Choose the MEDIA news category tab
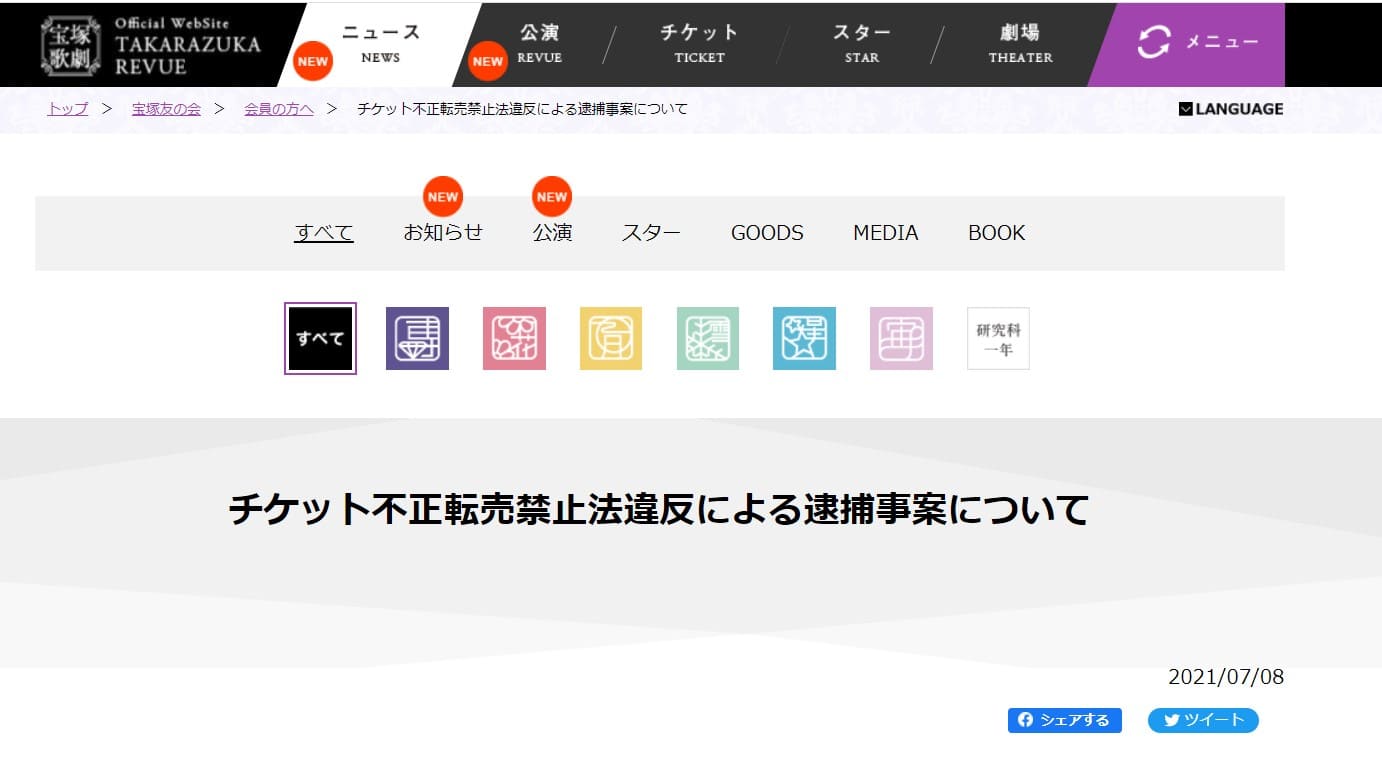The image size is (1382, 760). [885, 232]
